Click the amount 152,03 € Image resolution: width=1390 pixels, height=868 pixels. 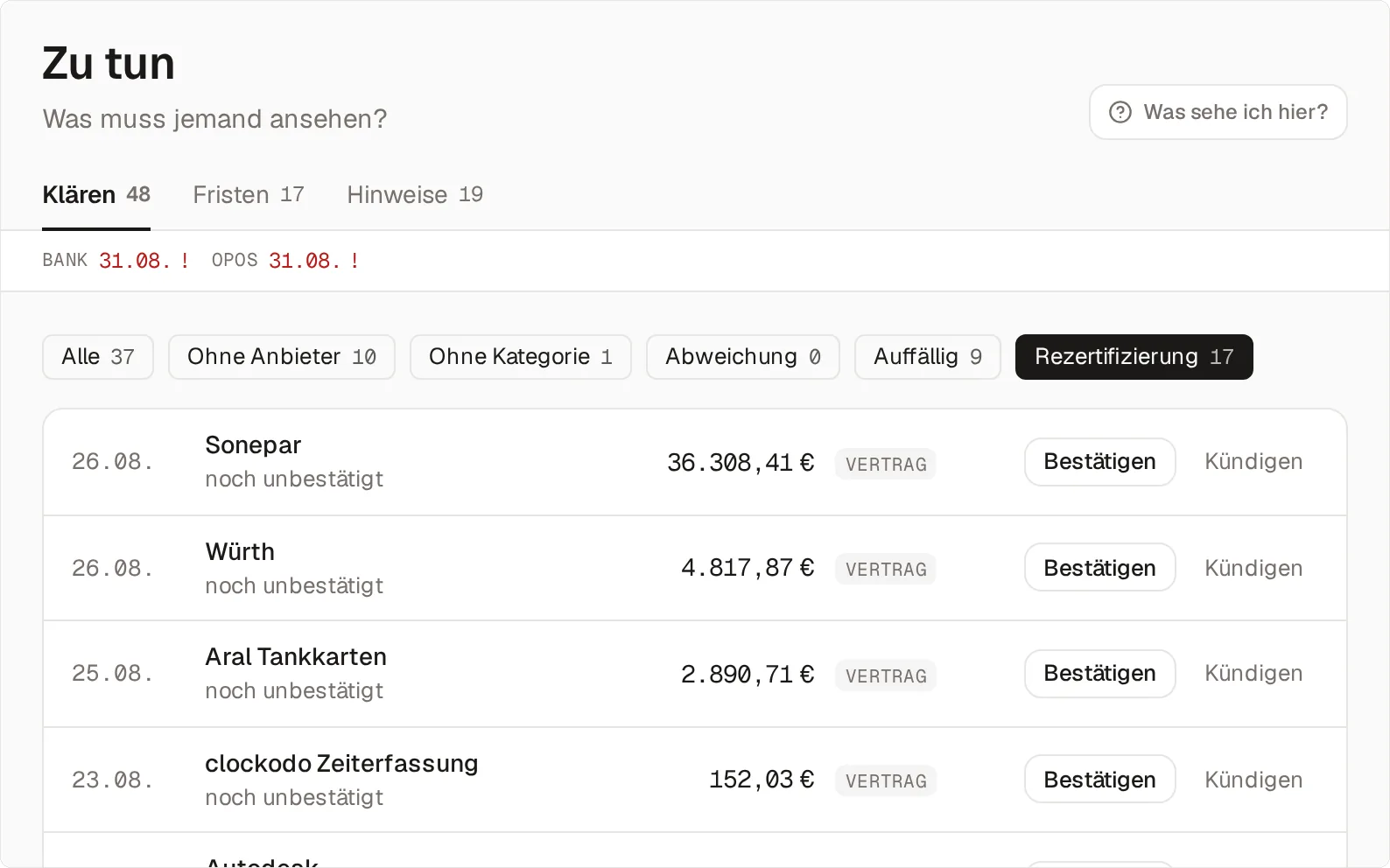pos(762,780)
